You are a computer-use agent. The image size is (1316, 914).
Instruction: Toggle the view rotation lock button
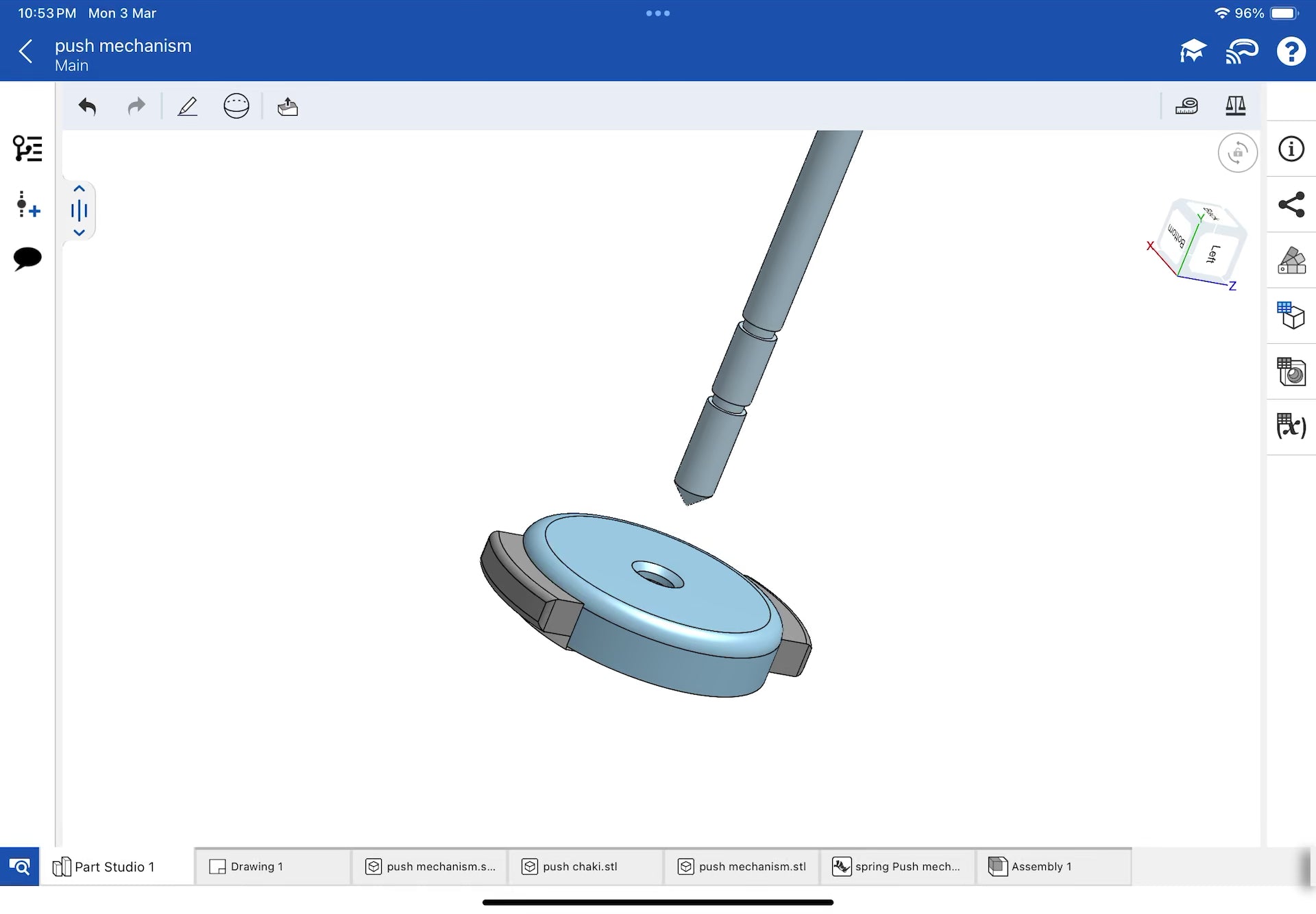tap(1237, 153)
